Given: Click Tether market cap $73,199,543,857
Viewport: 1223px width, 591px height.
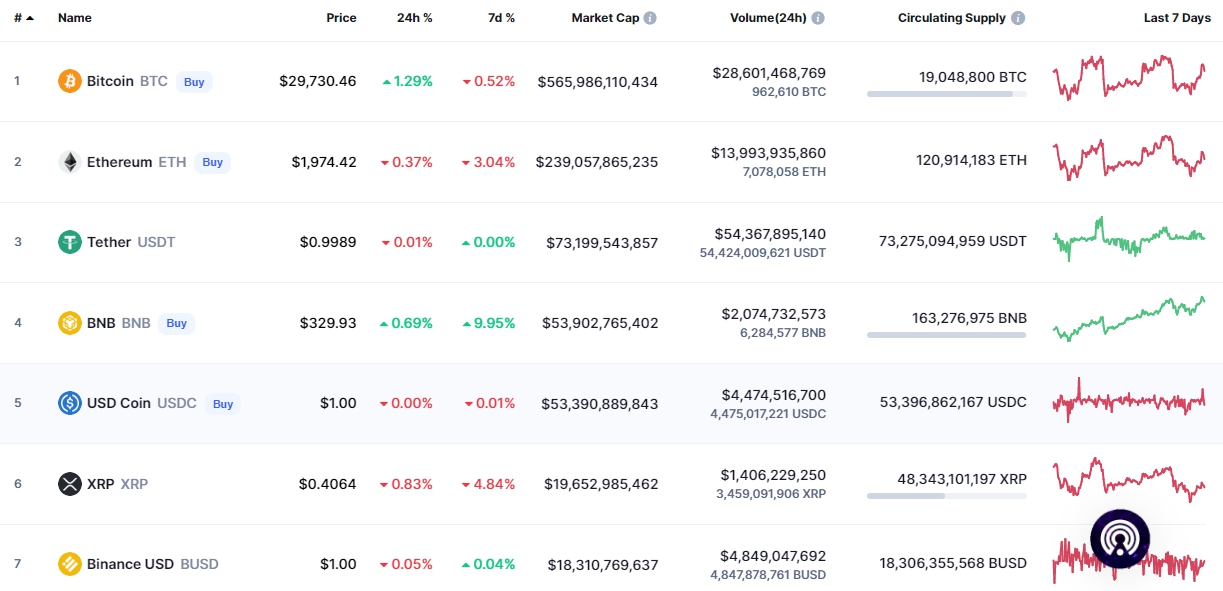Looking at the screenshot, I should point(602,242).
